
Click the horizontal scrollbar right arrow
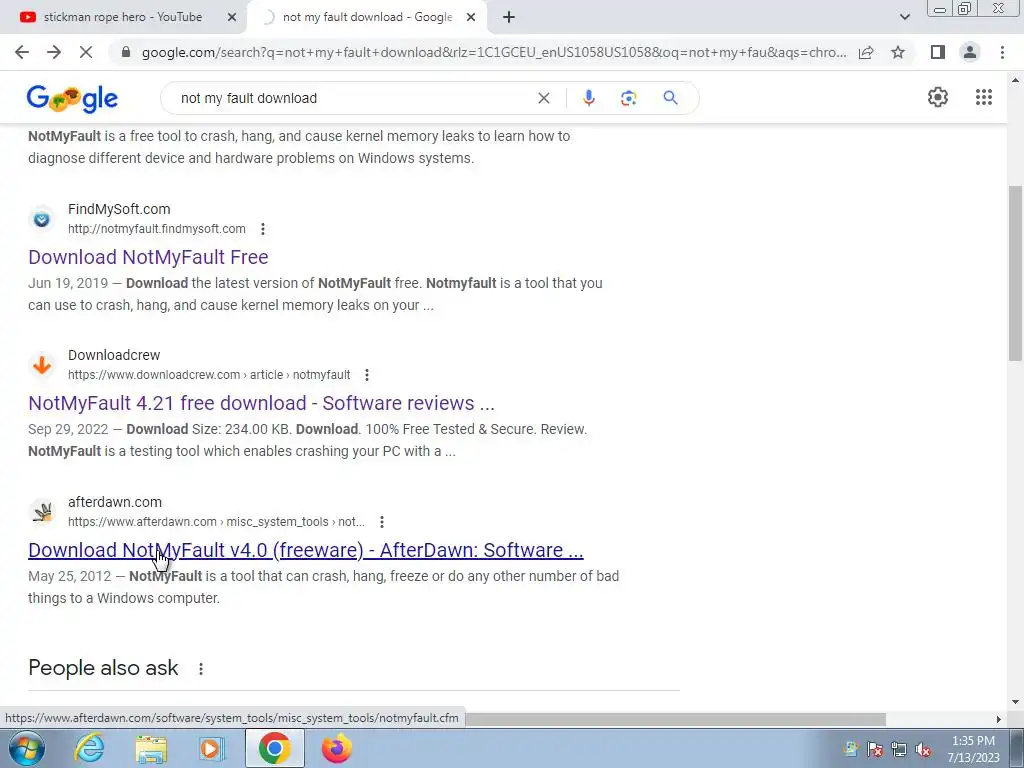pos(999,719)
